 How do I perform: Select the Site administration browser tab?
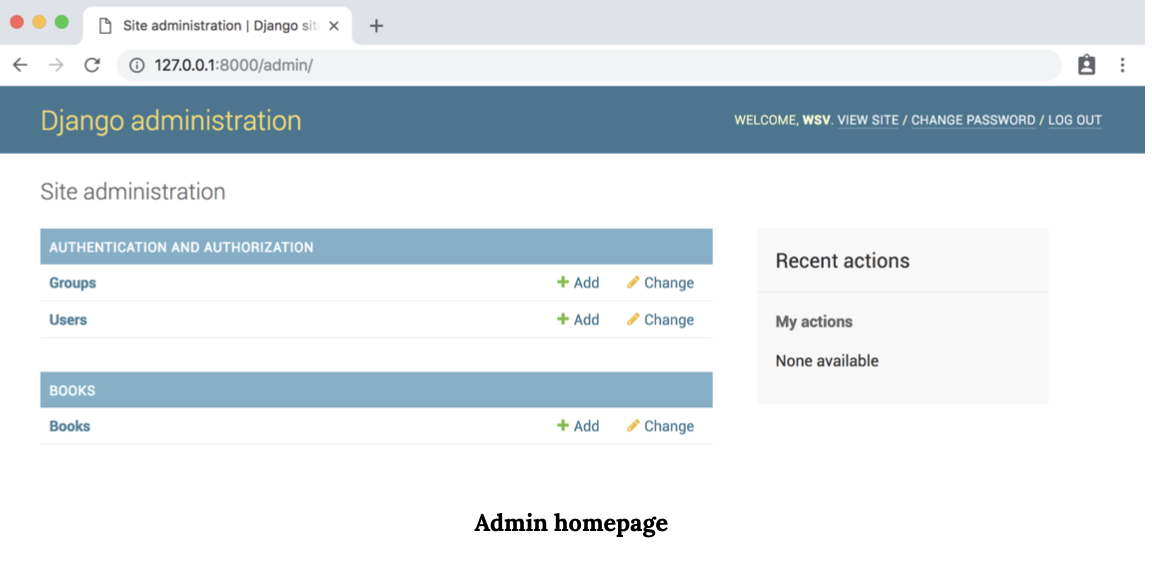pos(217,26)
